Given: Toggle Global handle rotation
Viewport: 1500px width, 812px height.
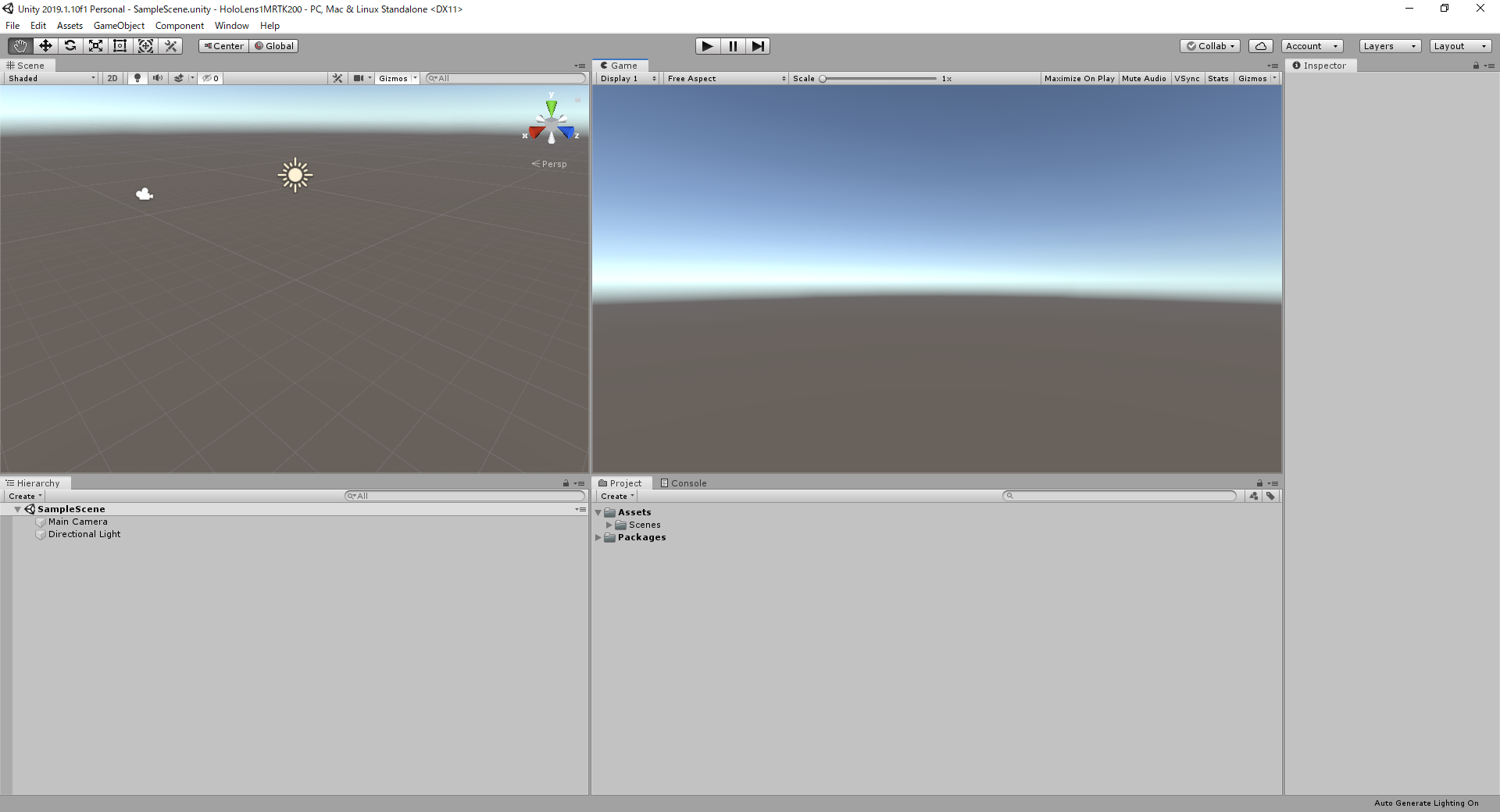Looking at the screenshot, I should point(274,46).
